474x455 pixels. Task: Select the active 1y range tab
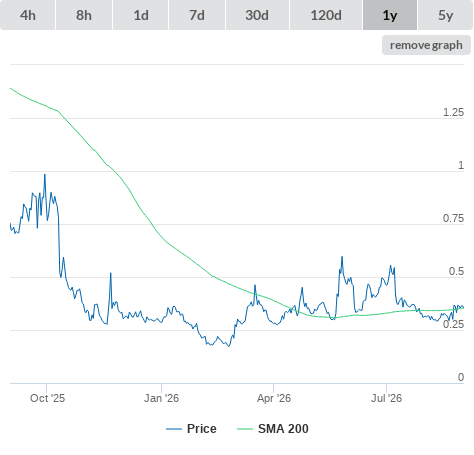(x=390, y=15)
